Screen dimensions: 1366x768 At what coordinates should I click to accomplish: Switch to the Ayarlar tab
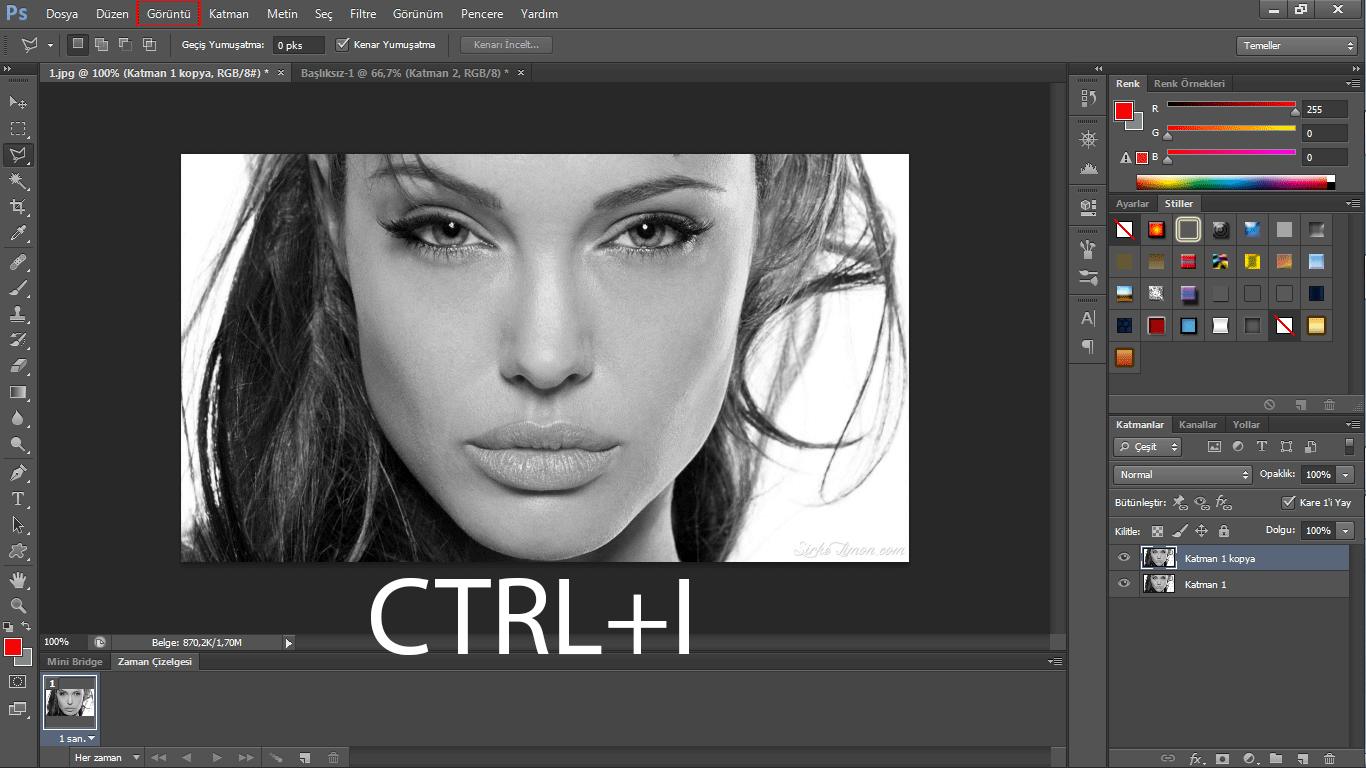pos(1133,203)
